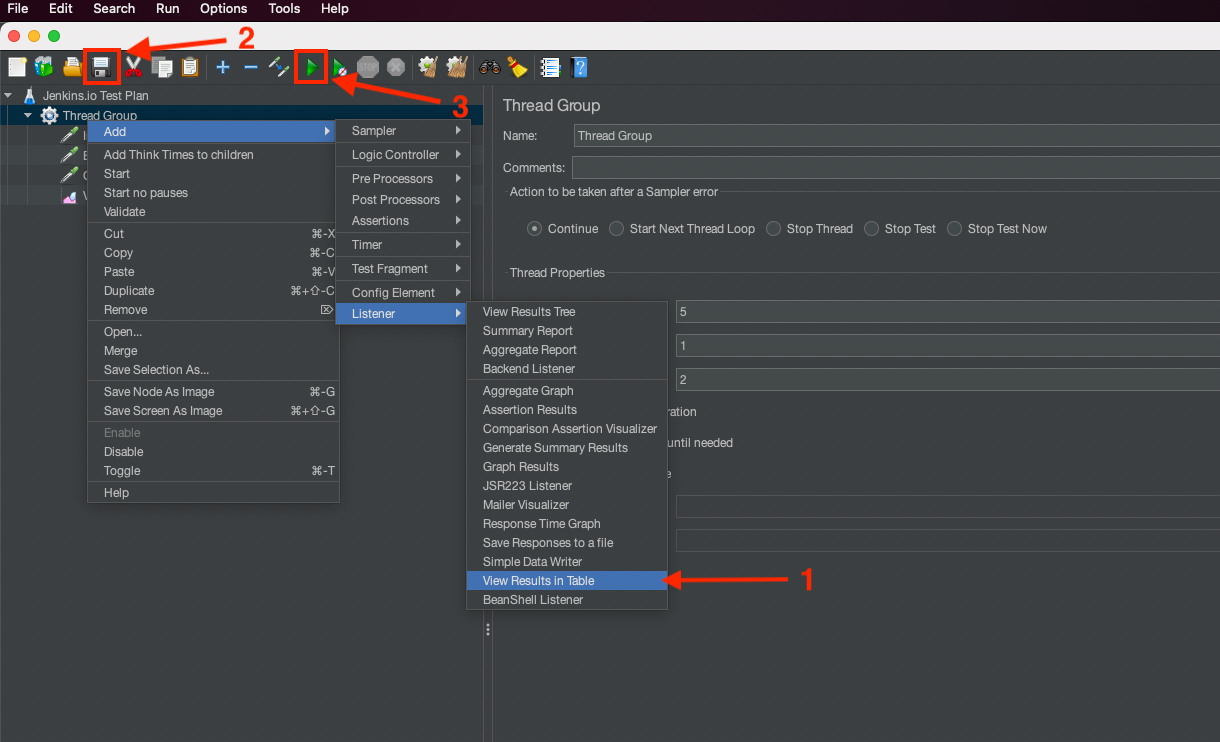Choose the Stop Test Now radio button
The image size is (1220, 742).
[955, 229]
